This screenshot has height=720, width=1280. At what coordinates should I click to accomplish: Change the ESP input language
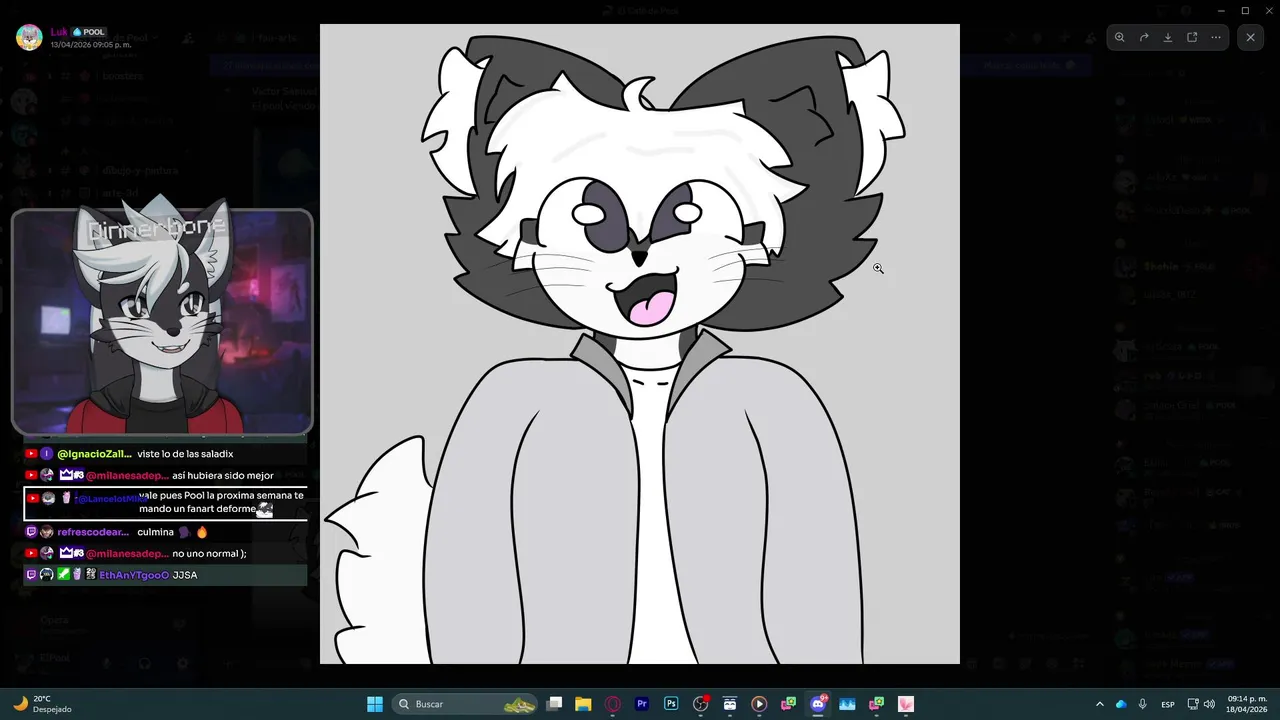(1168, 704)
